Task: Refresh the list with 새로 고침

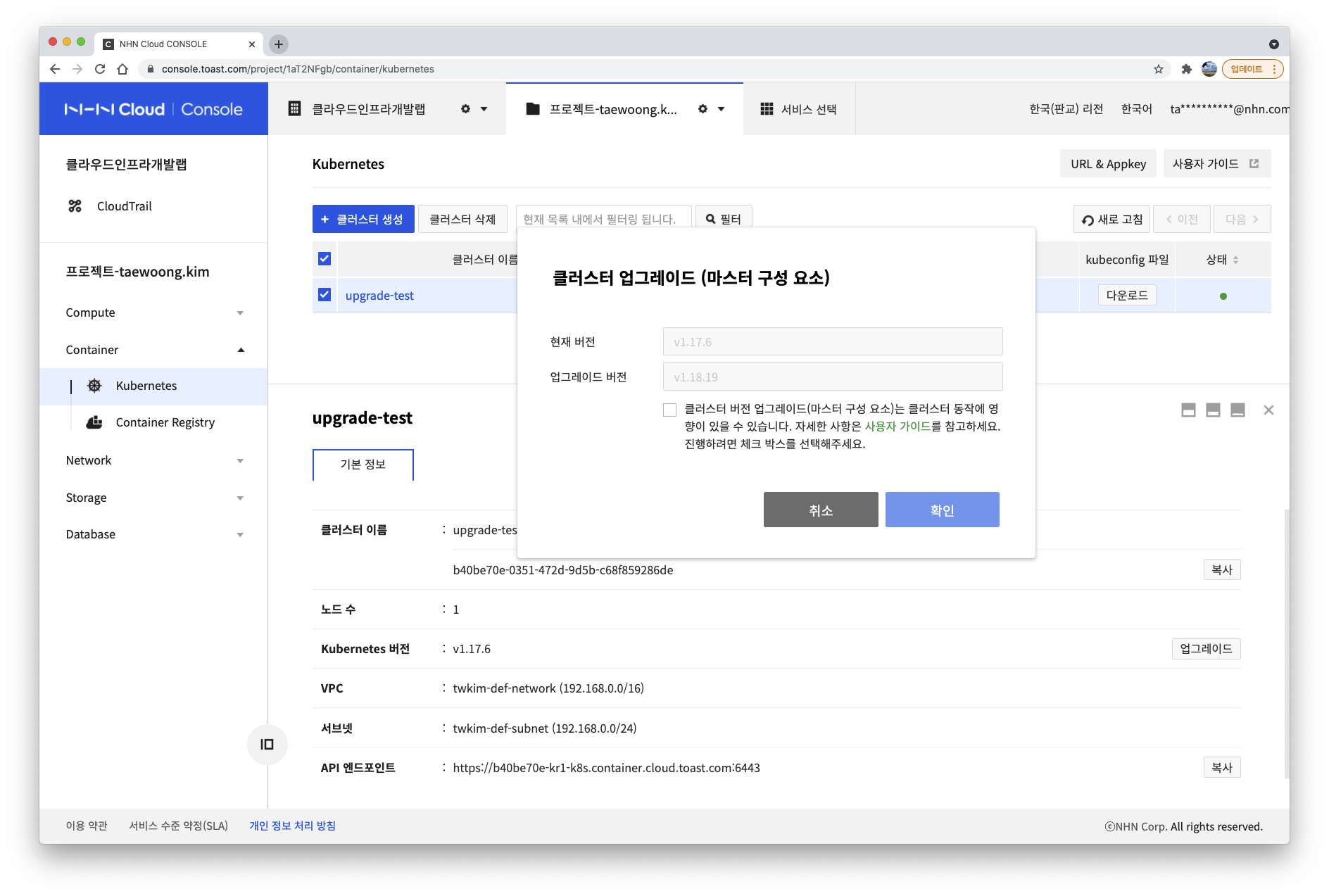Action: click(x=1111, y=219)
